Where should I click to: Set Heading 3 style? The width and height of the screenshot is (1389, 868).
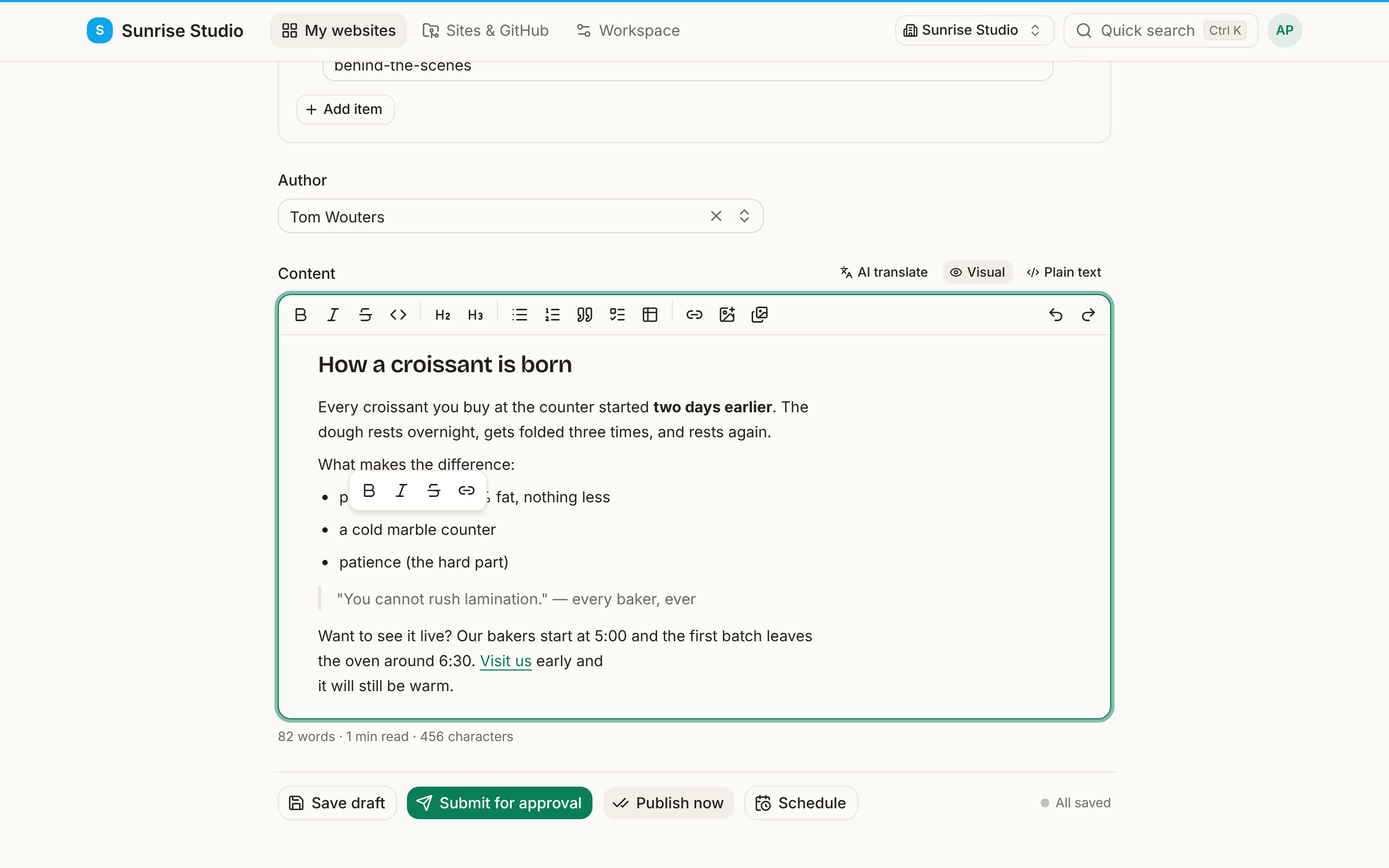[x=475, y=315]
